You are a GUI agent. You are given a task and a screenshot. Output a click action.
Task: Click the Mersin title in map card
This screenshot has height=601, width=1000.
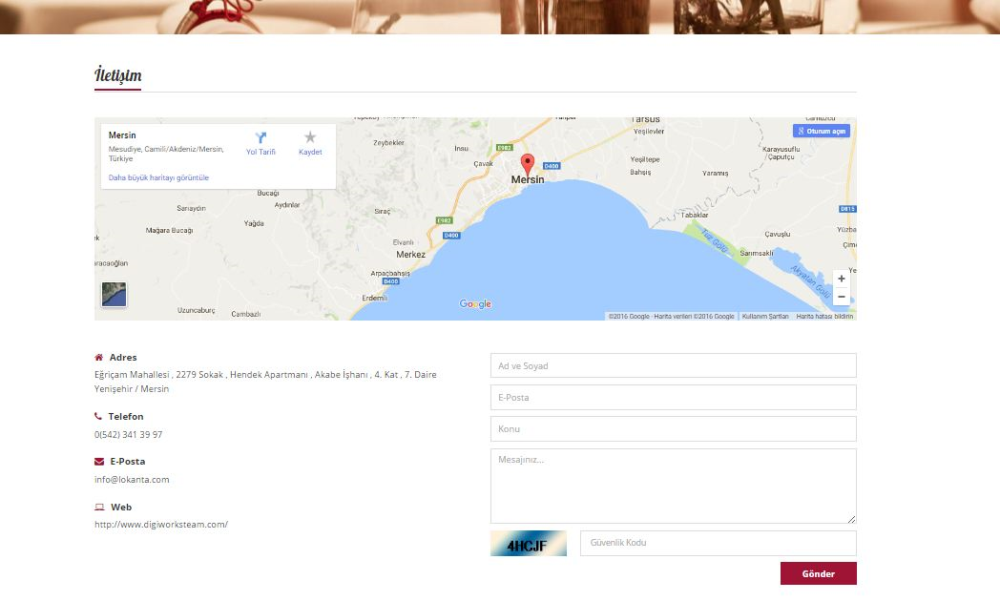point(122,135)
